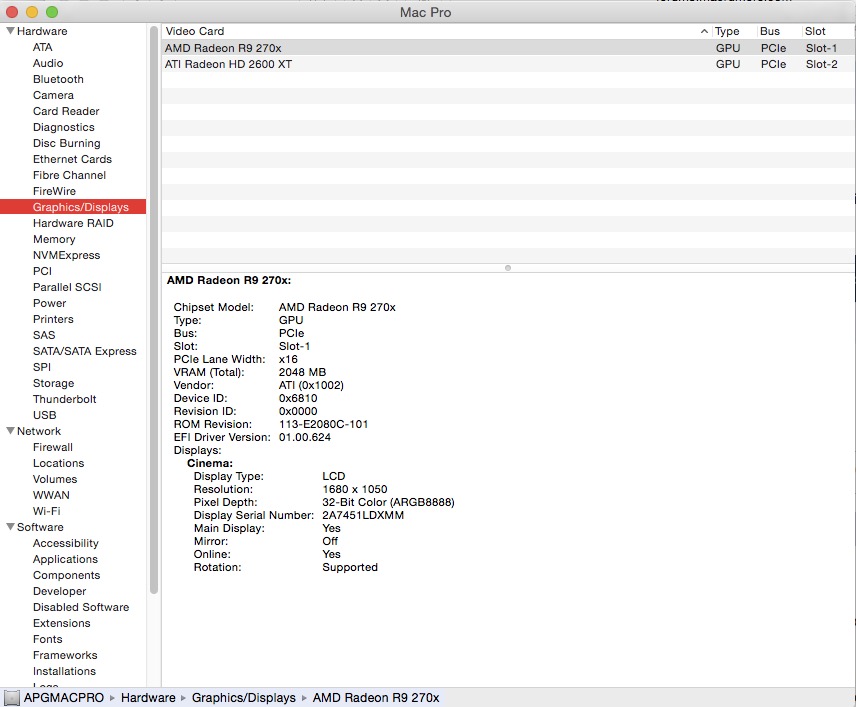Select Disabled Software entry
The height and width of the screenshot is (707, 856).
(x=81, y=607)
